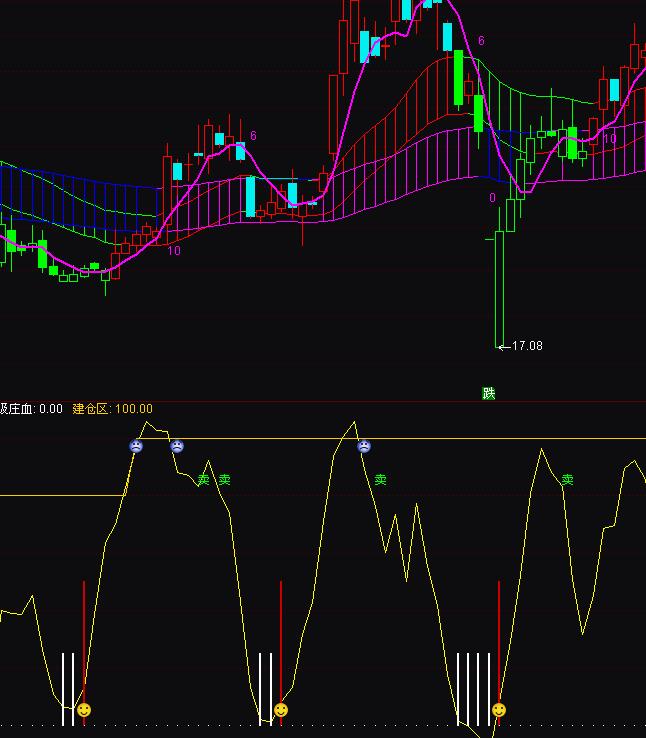Click the second 卖 sell signal from left
Viewport: 646px width, 738px height.
(x=225, y=480)
